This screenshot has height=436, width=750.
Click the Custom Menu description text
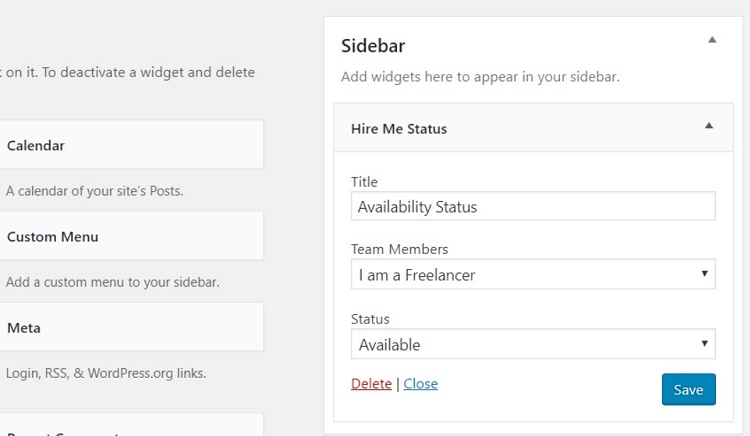tap(112, 282)
